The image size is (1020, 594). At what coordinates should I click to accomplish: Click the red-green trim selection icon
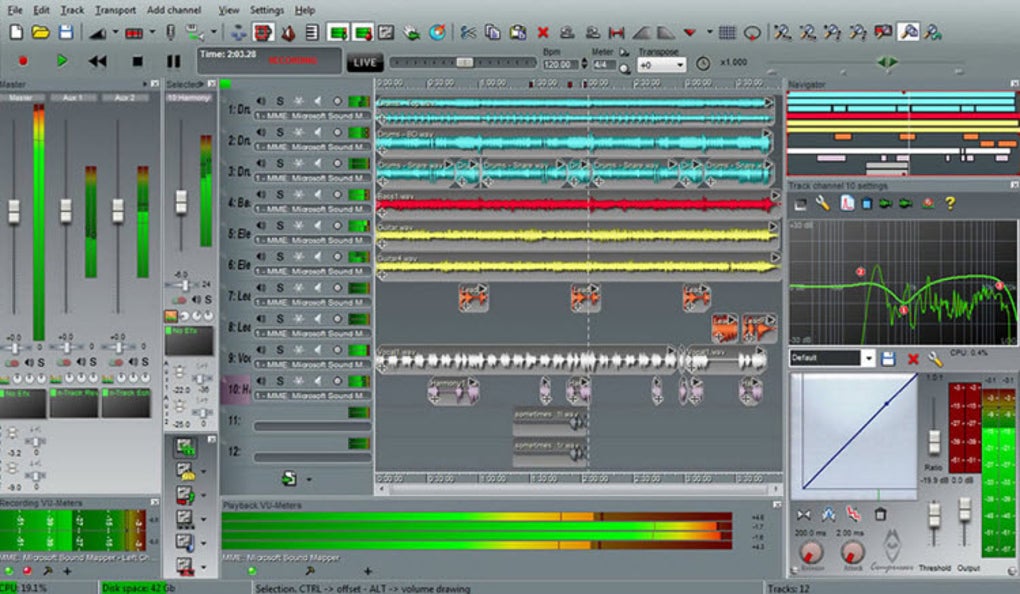coord(615,32)
